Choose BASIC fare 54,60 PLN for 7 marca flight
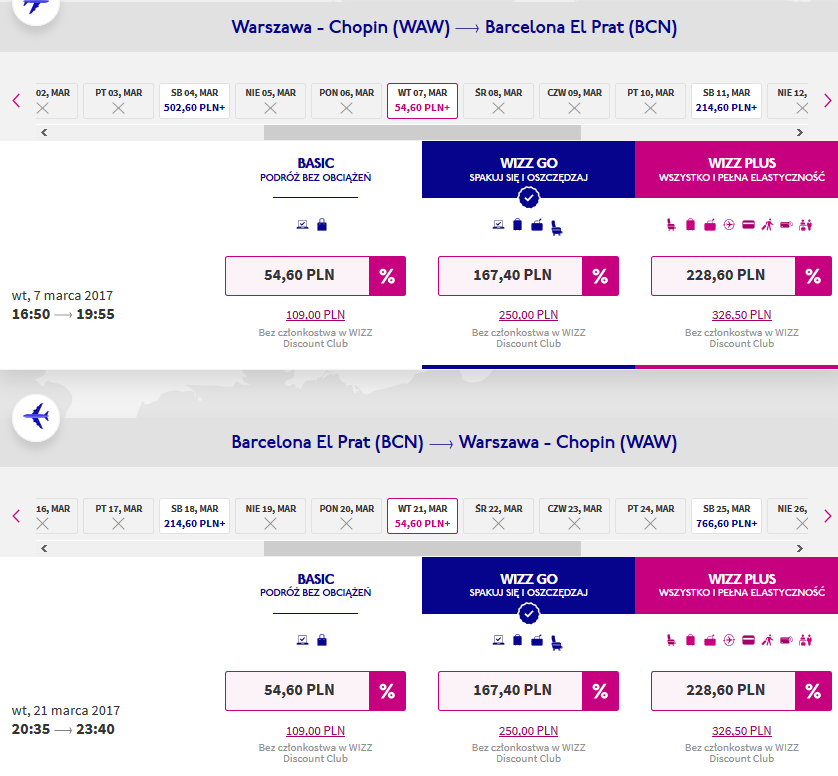Image resolution: width=838 pixels, height=776 pixels. click(x=315, y=276)
